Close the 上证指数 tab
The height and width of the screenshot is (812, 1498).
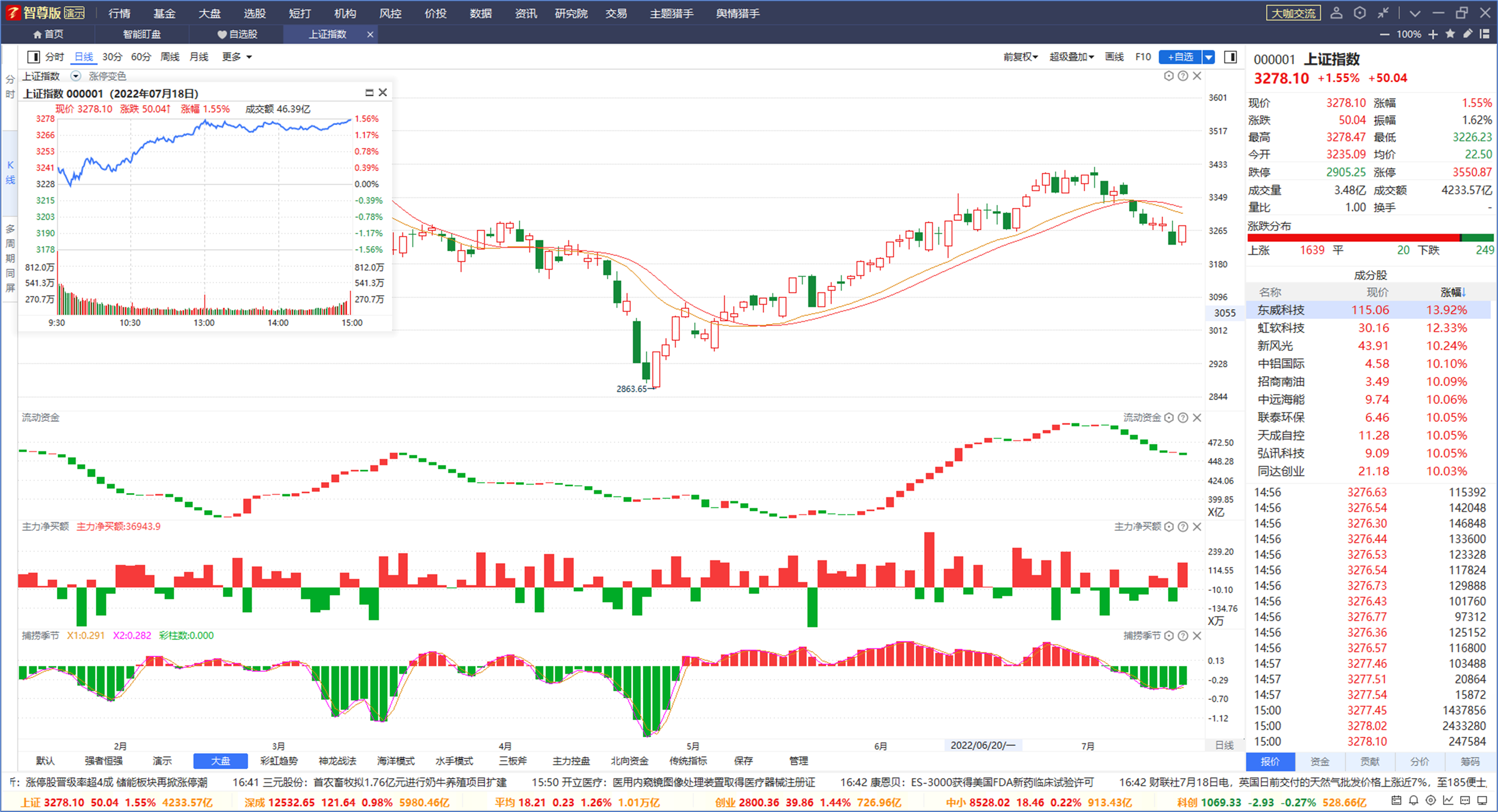coord(370,34)
